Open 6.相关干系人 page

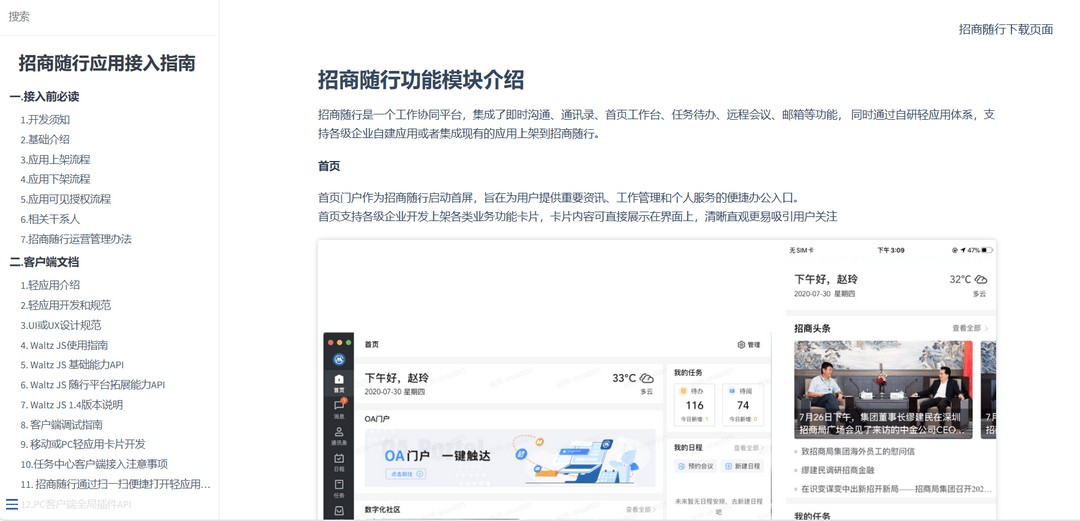pos(50,219)
